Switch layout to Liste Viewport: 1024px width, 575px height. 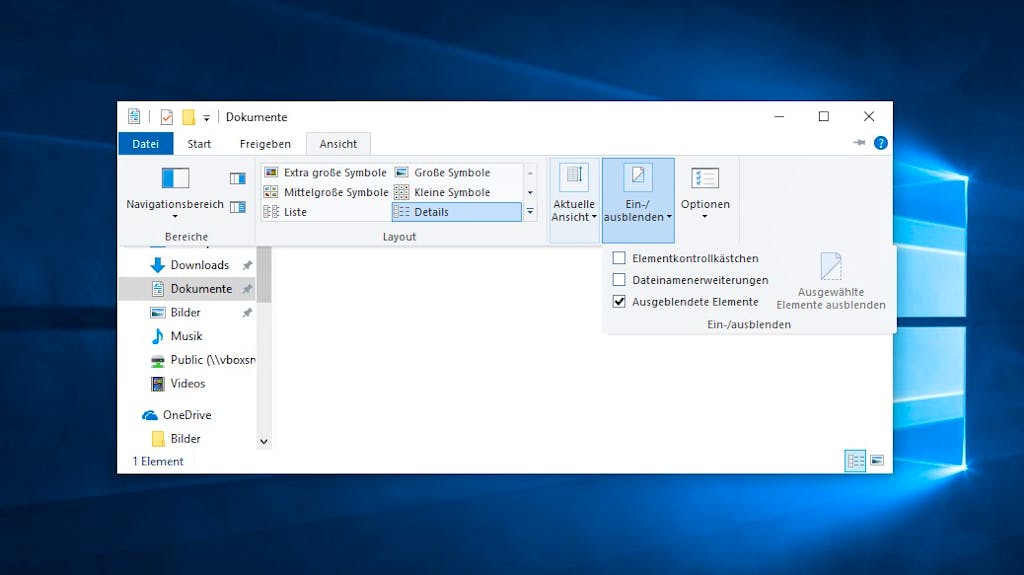[x=326, y=212]
